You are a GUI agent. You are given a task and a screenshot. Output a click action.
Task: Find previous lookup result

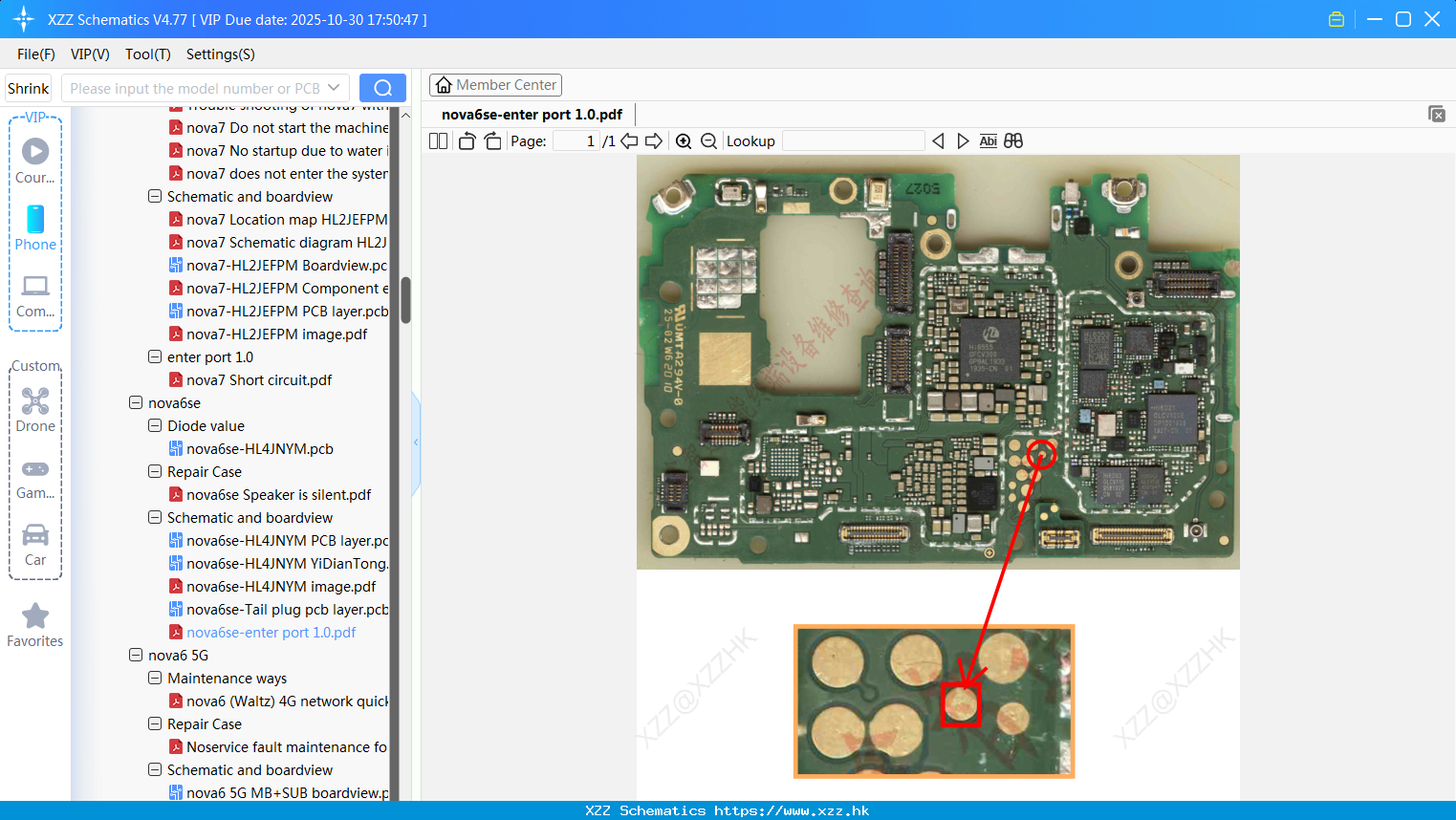[x=938, y=140]
